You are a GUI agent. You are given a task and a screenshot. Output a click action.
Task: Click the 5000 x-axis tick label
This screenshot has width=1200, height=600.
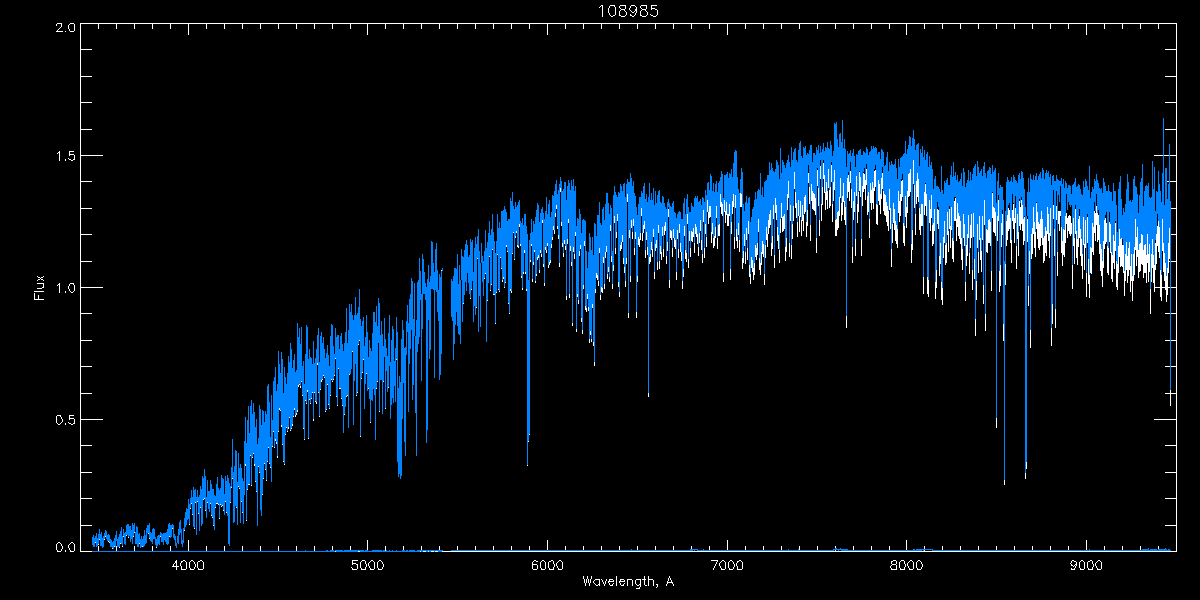click(x=368, y=565)
